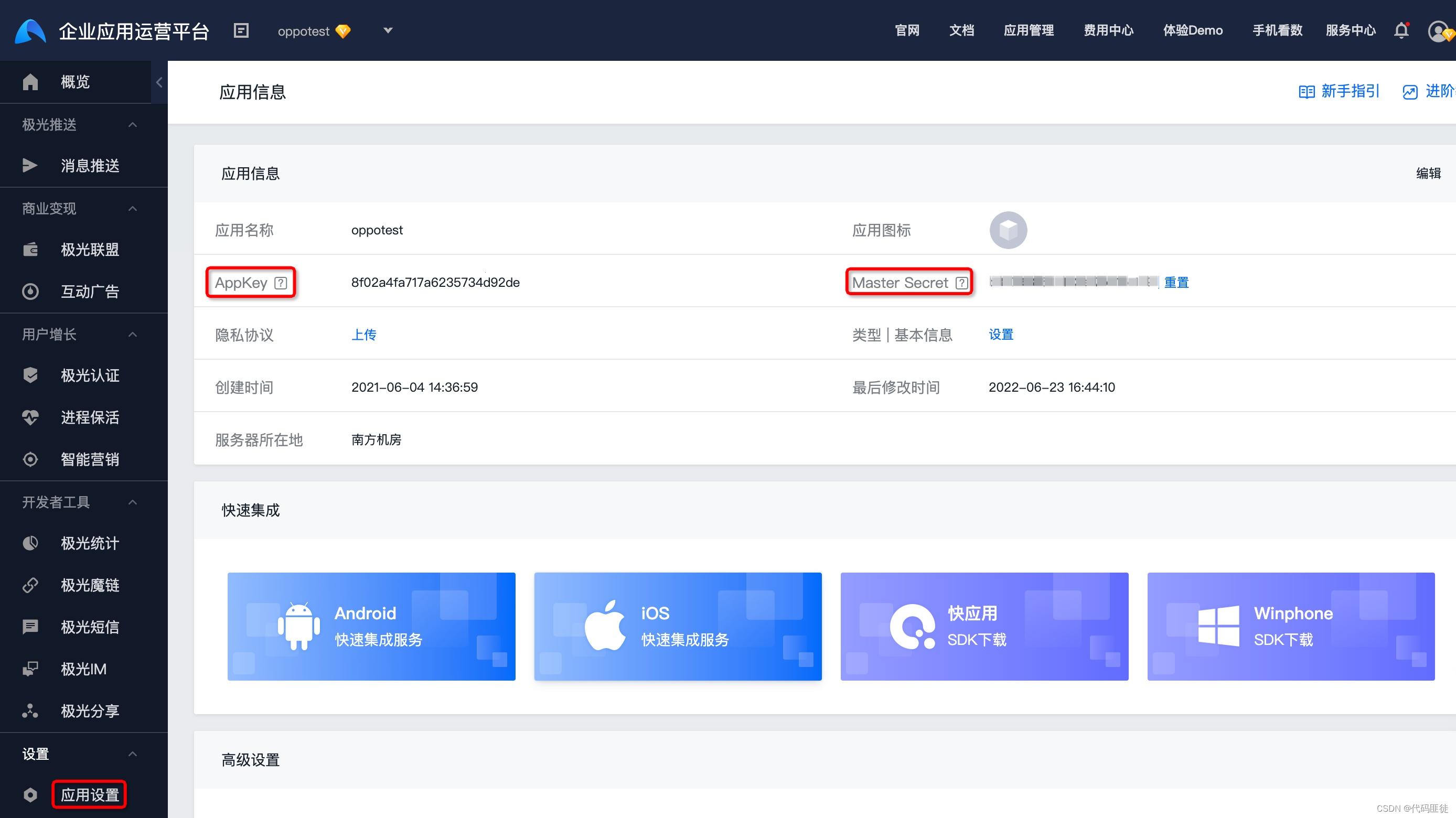1456x818 pixels.
Task: Click the list icon beside the platform title
Action: [x=241, y=30]
